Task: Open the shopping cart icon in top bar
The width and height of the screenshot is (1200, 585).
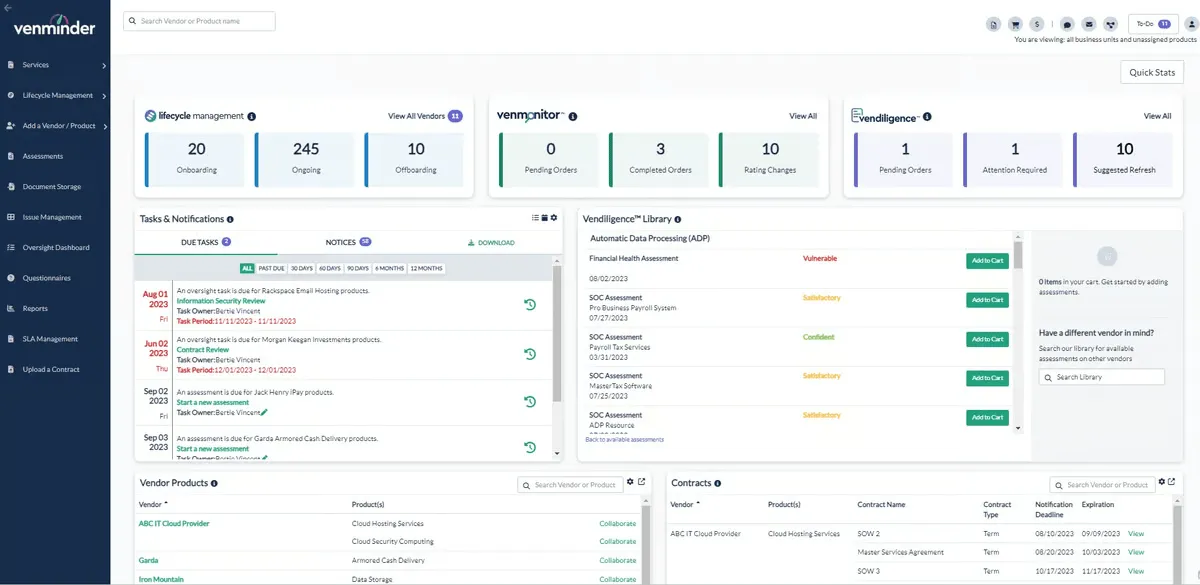Action: [x=1015, y=24]
